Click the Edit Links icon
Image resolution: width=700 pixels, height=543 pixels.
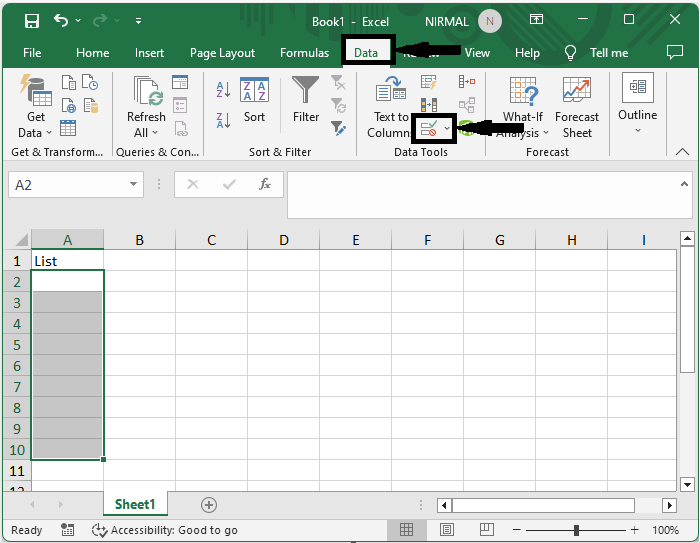[x=180, y=129]
